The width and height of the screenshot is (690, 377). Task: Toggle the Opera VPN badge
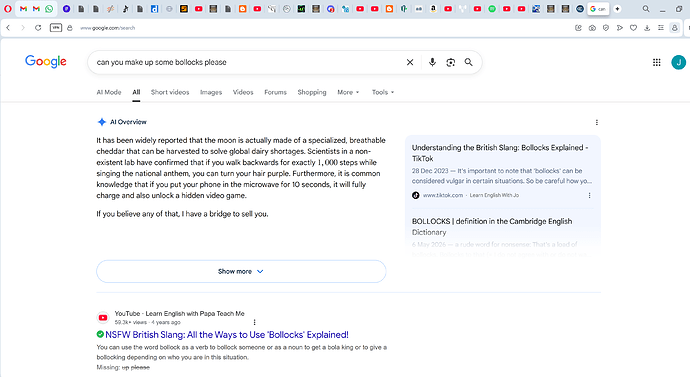point(56,28)
